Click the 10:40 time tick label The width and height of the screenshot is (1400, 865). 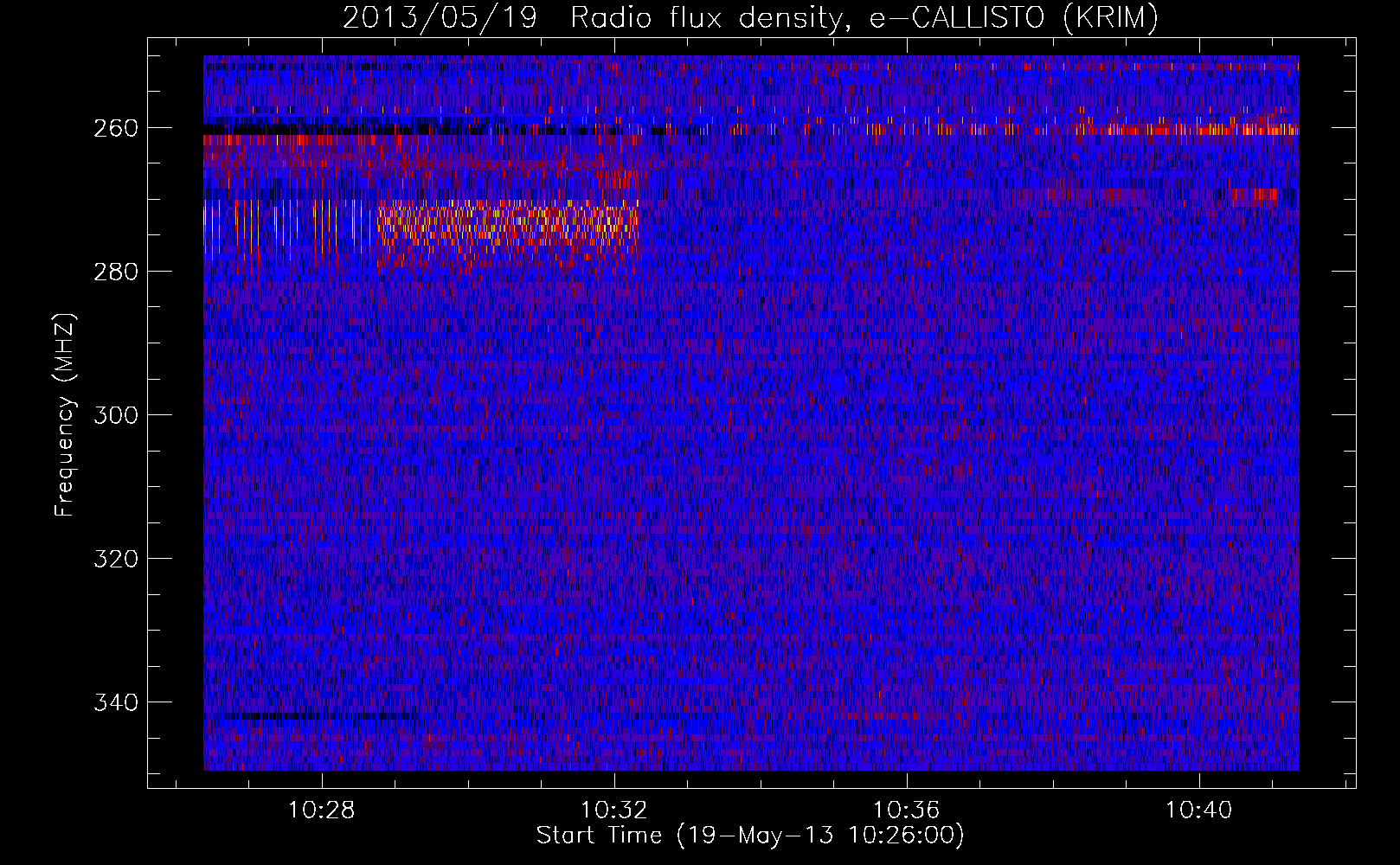(1199, 811)
